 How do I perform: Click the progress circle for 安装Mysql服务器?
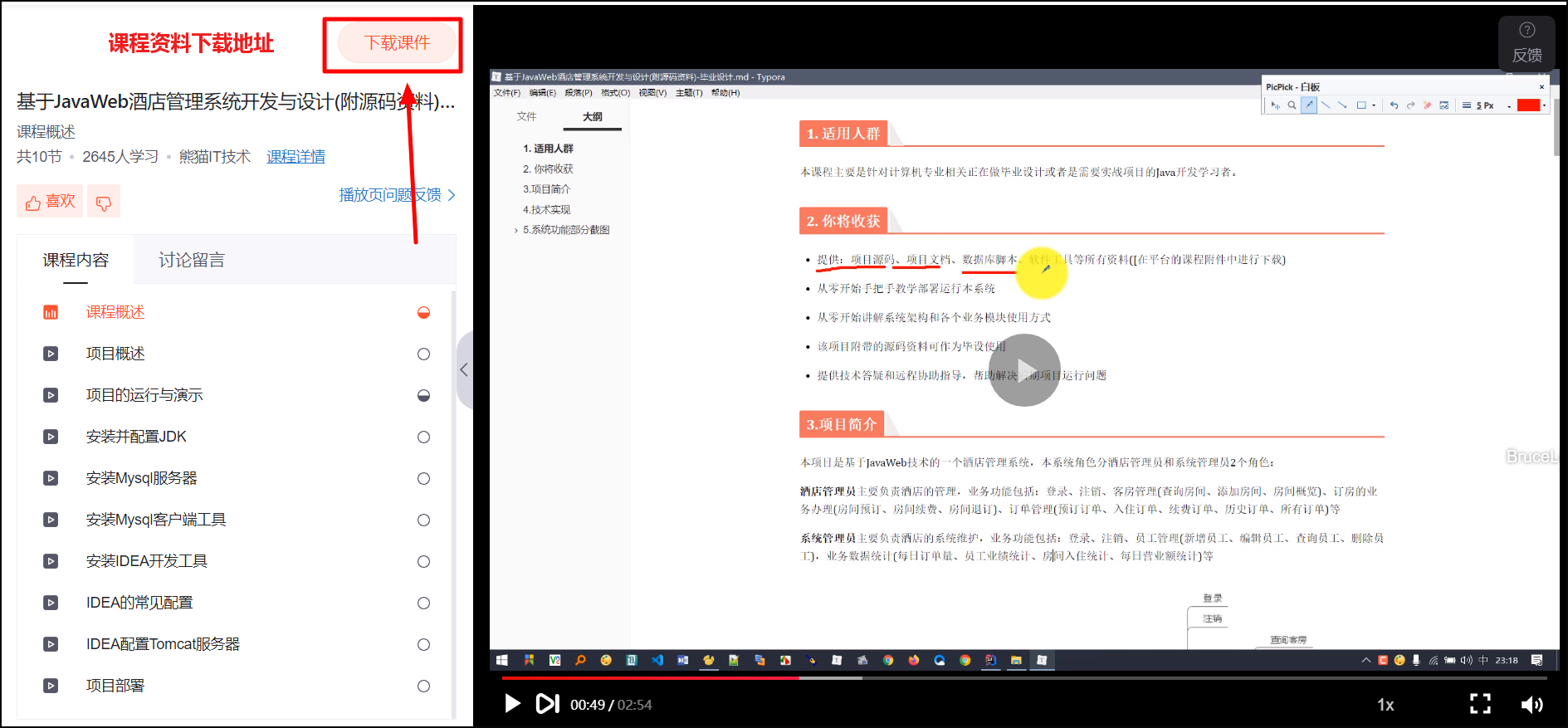pos(423,479)
